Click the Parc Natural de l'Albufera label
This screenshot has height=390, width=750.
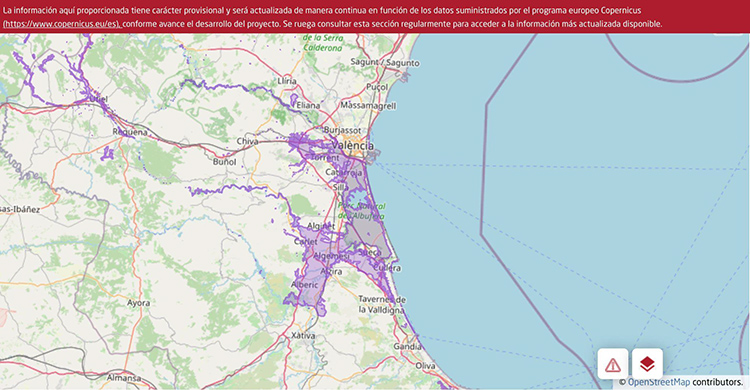(362, 211)
